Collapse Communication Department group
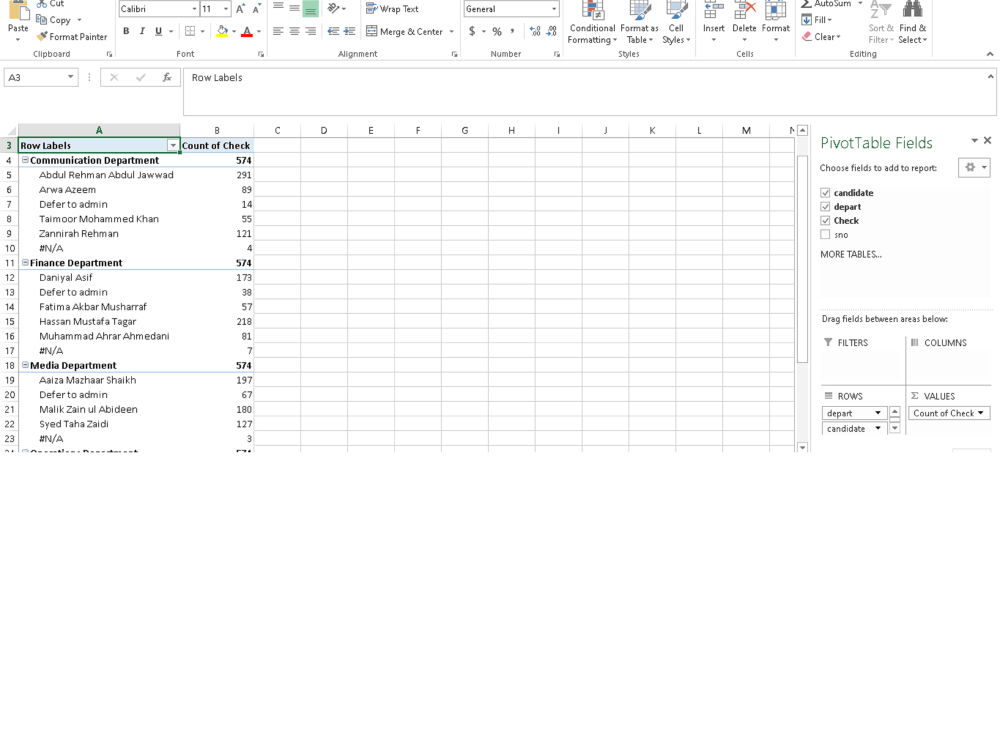 26,160
